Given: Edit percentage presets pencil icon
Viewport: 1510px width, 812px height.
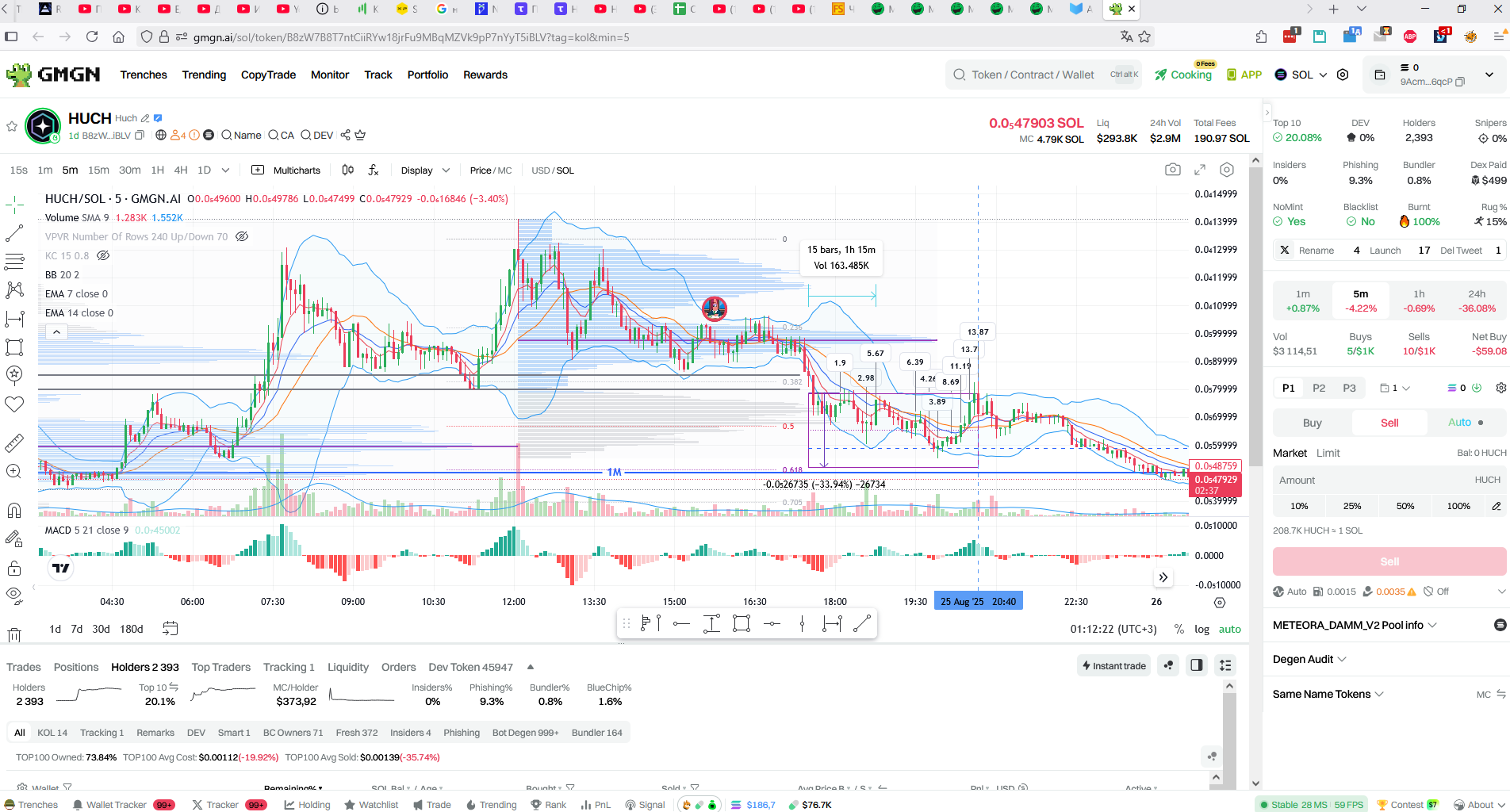Looking at the screenshot, I should pos(1496,506).
